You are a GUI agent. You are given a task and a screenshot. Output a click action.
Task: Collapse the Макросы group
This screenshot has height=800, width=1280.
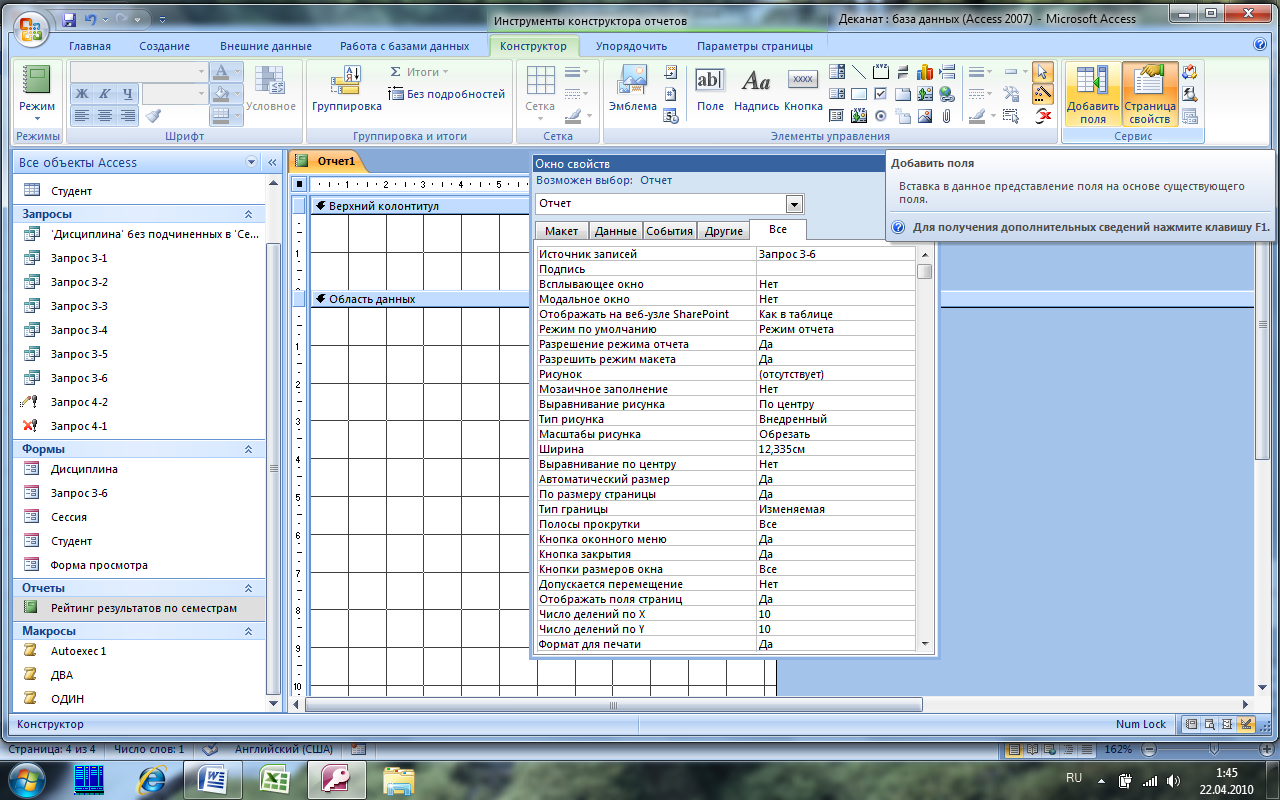point(248,631)
